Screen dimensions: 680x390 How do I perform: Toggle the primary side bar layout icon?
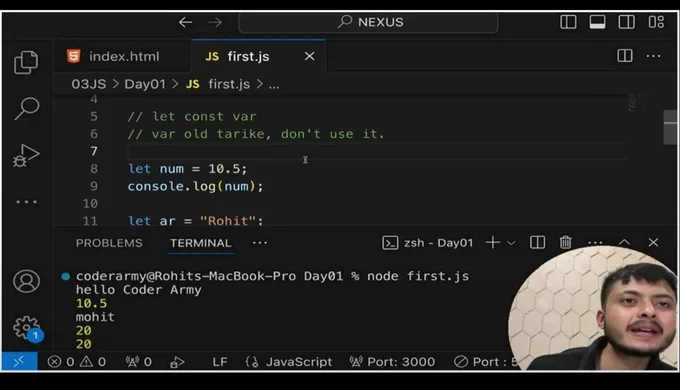(568, 22)
